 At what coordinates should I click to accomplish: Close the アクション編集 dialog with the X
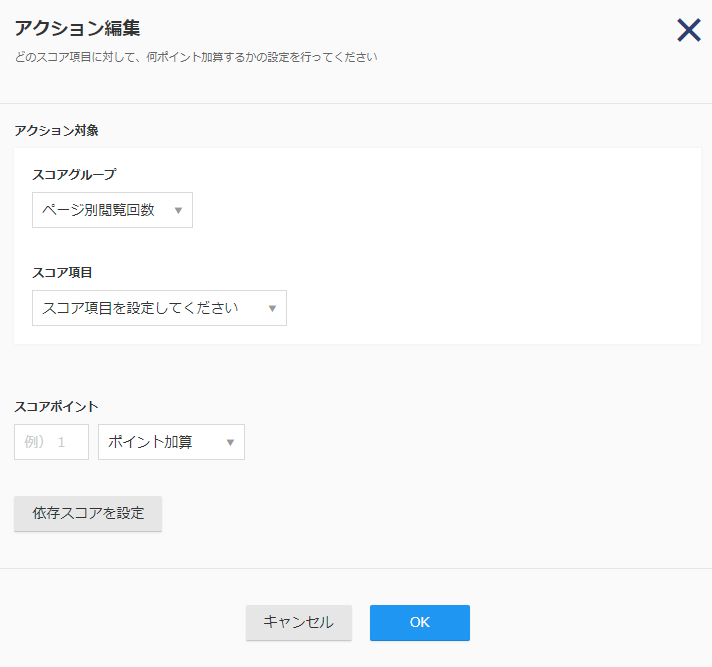689,30
